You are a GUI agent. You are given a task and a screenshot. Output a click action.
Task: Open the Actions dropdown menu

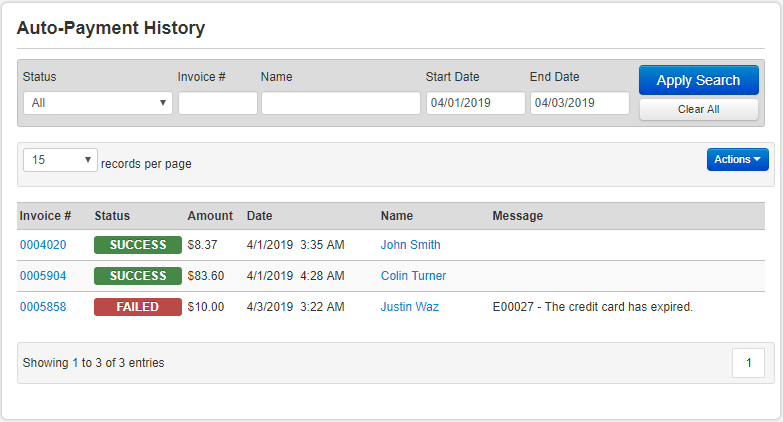pyautogui.click(x=737, y=160)
